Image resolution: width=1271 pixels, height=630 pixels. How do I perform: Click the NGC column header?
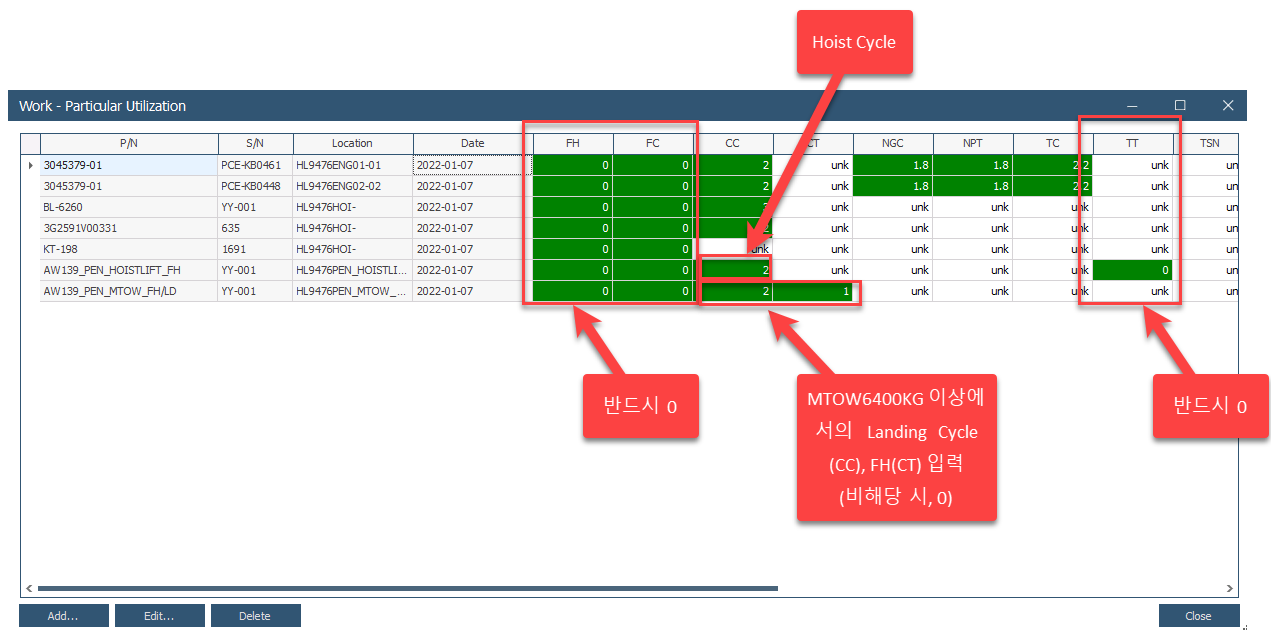pyautogui.click(x=892, y=143)
